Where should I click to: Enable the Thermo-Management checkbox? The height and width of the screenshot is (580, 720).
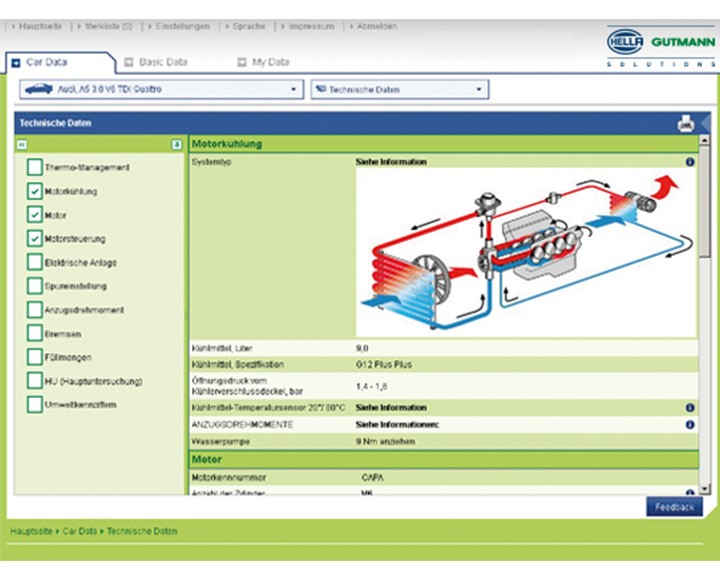pyautogui.click(x=35, y=167)
